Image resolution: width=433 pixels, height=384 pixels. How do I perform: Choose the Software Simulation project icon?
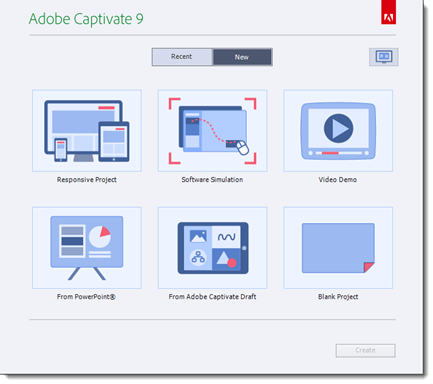(212, 131)
